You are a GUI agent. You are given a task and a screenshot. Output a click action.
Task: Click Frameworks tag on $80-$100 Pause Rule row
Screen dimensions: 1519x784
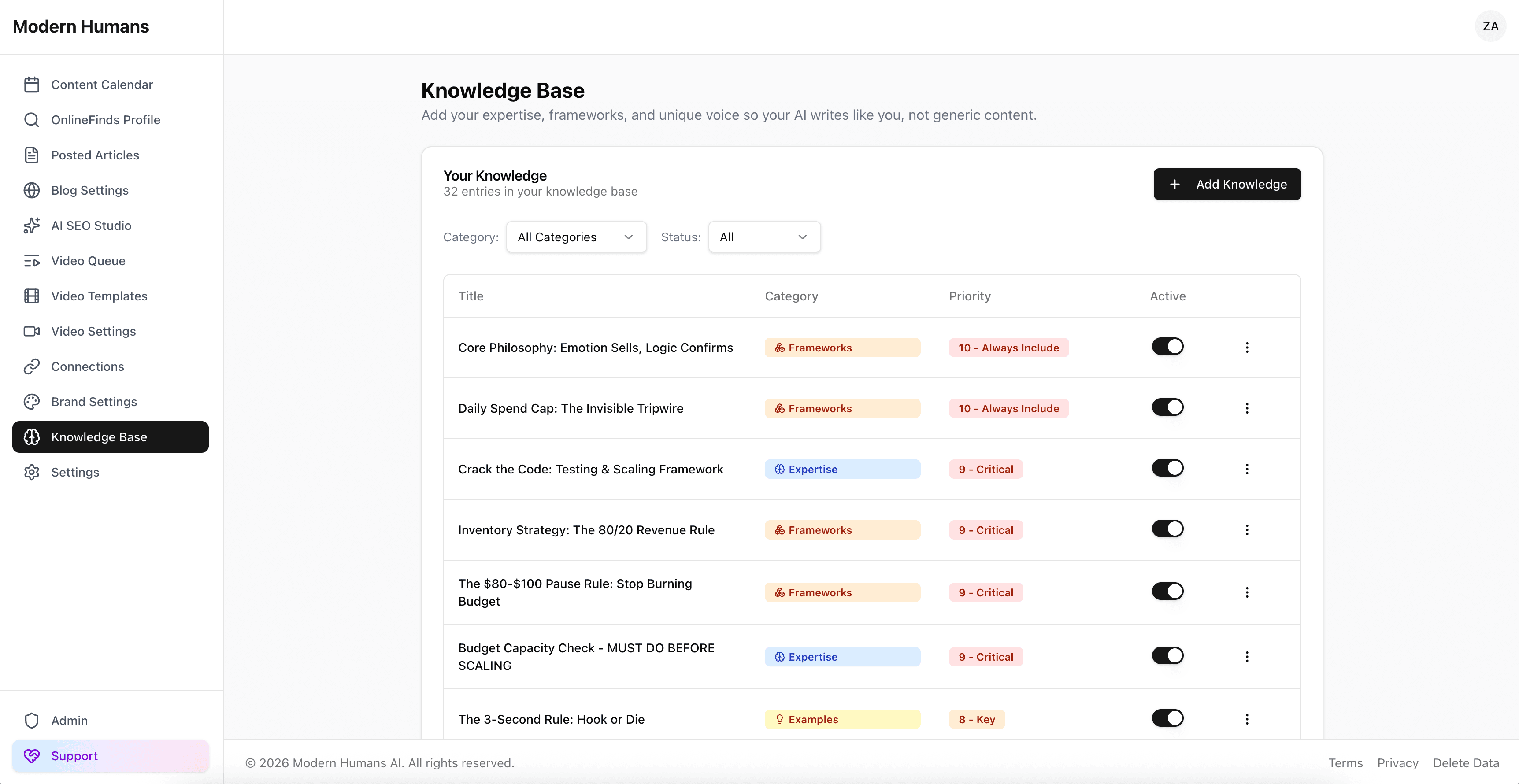(842, 592)
